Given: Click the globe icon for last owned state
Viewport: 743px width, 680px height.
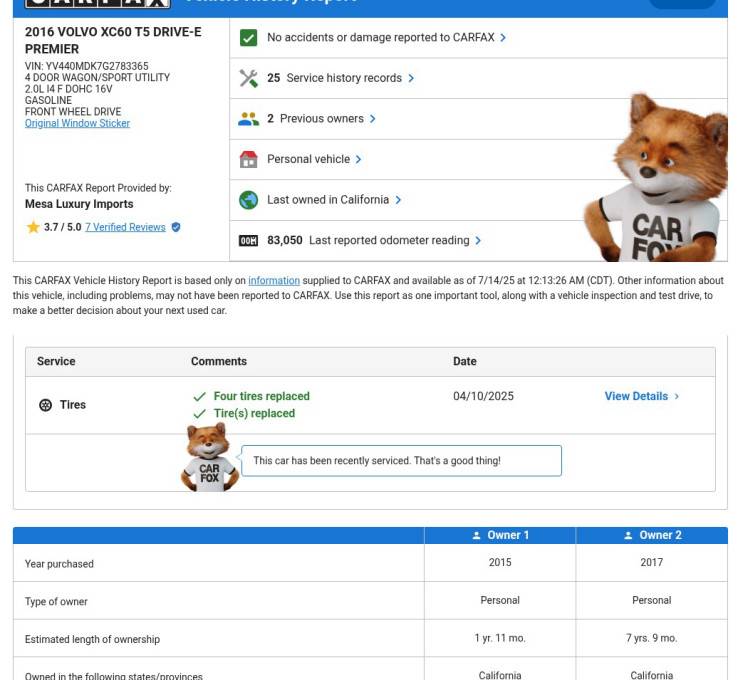Looking at the screenshot, I should pyautogui.click(x=248, y=200).
